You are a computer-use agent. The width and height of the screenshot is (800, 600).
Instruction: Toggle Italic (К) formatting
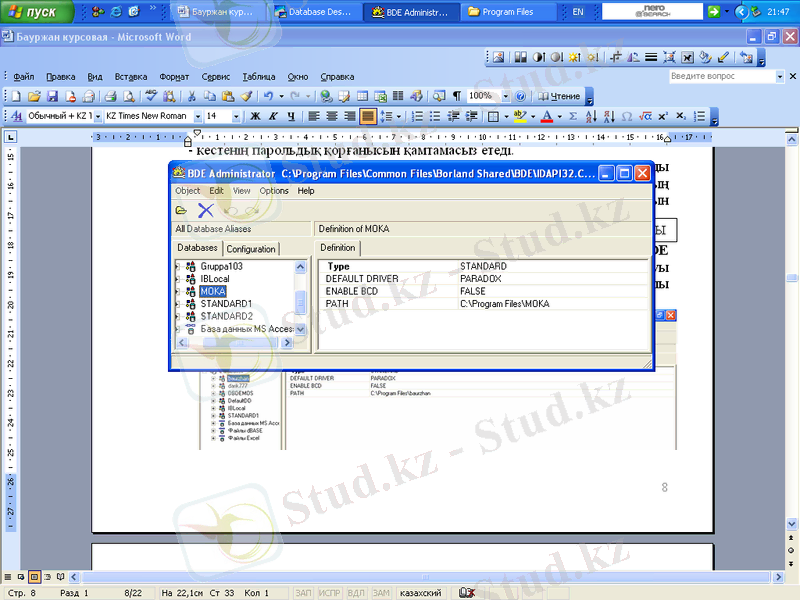point(273,116)
